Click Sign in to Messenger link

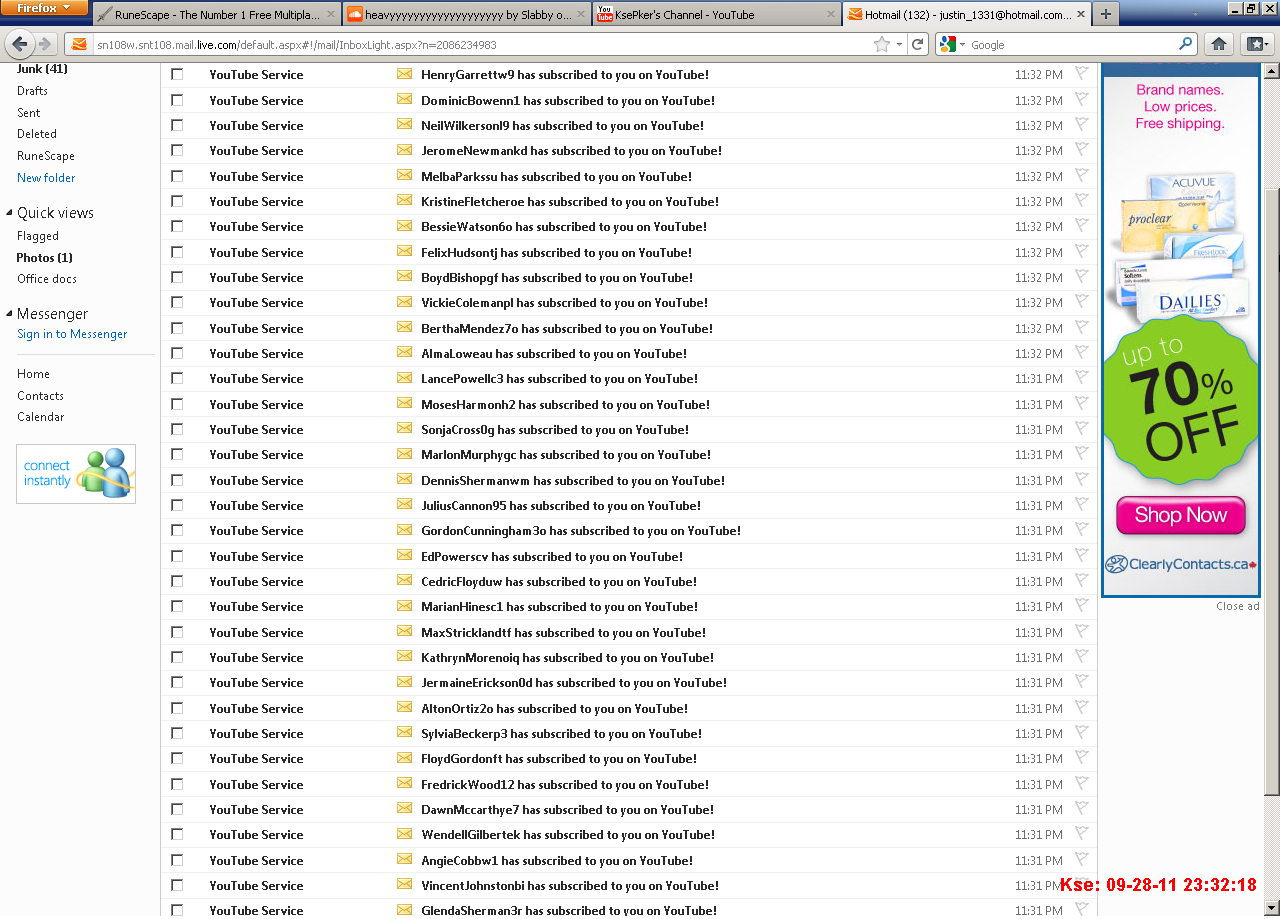(72, 334)
